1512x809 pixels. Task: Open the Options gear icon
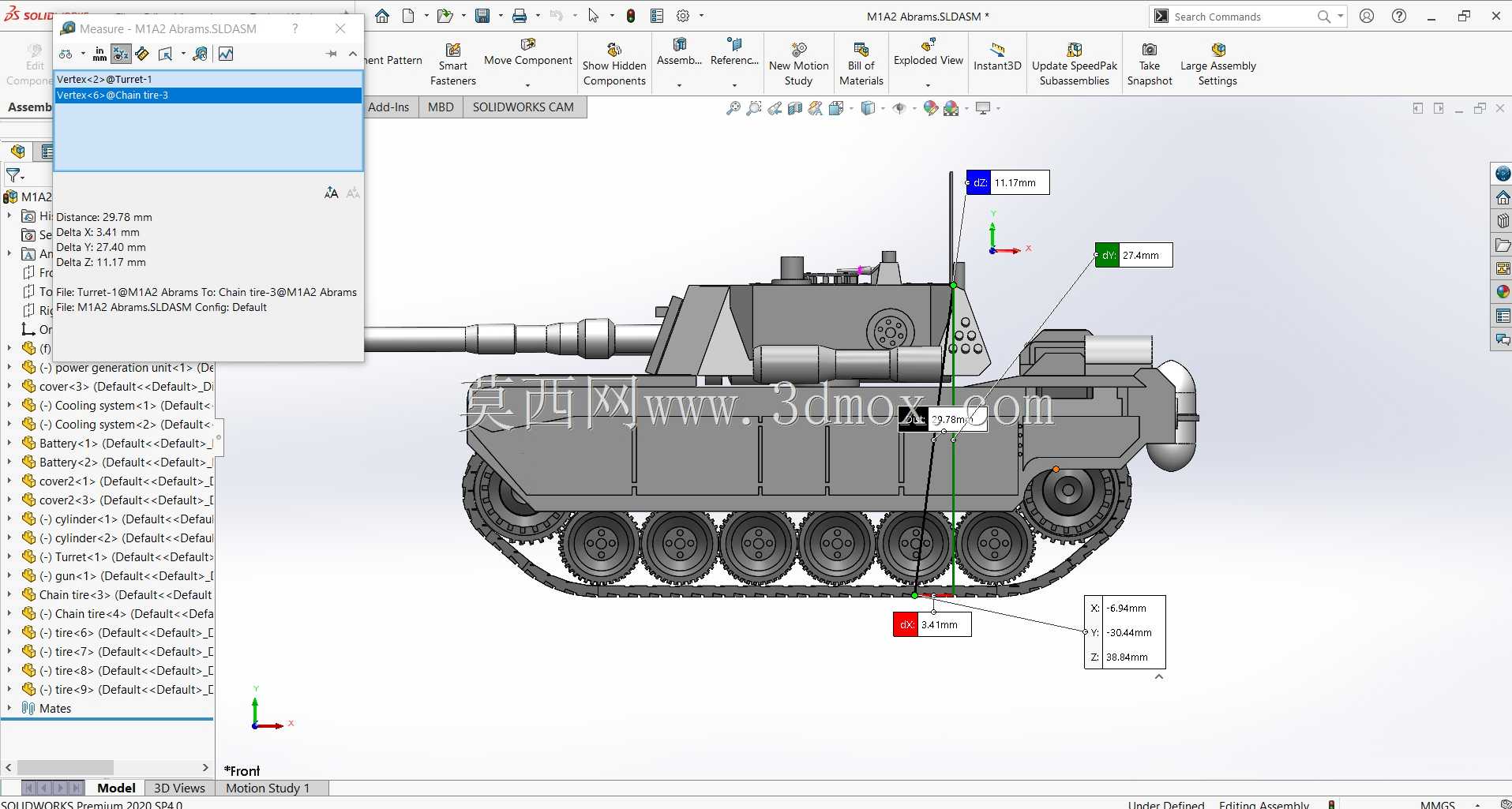pyautogui.click(x=683, y=16)
